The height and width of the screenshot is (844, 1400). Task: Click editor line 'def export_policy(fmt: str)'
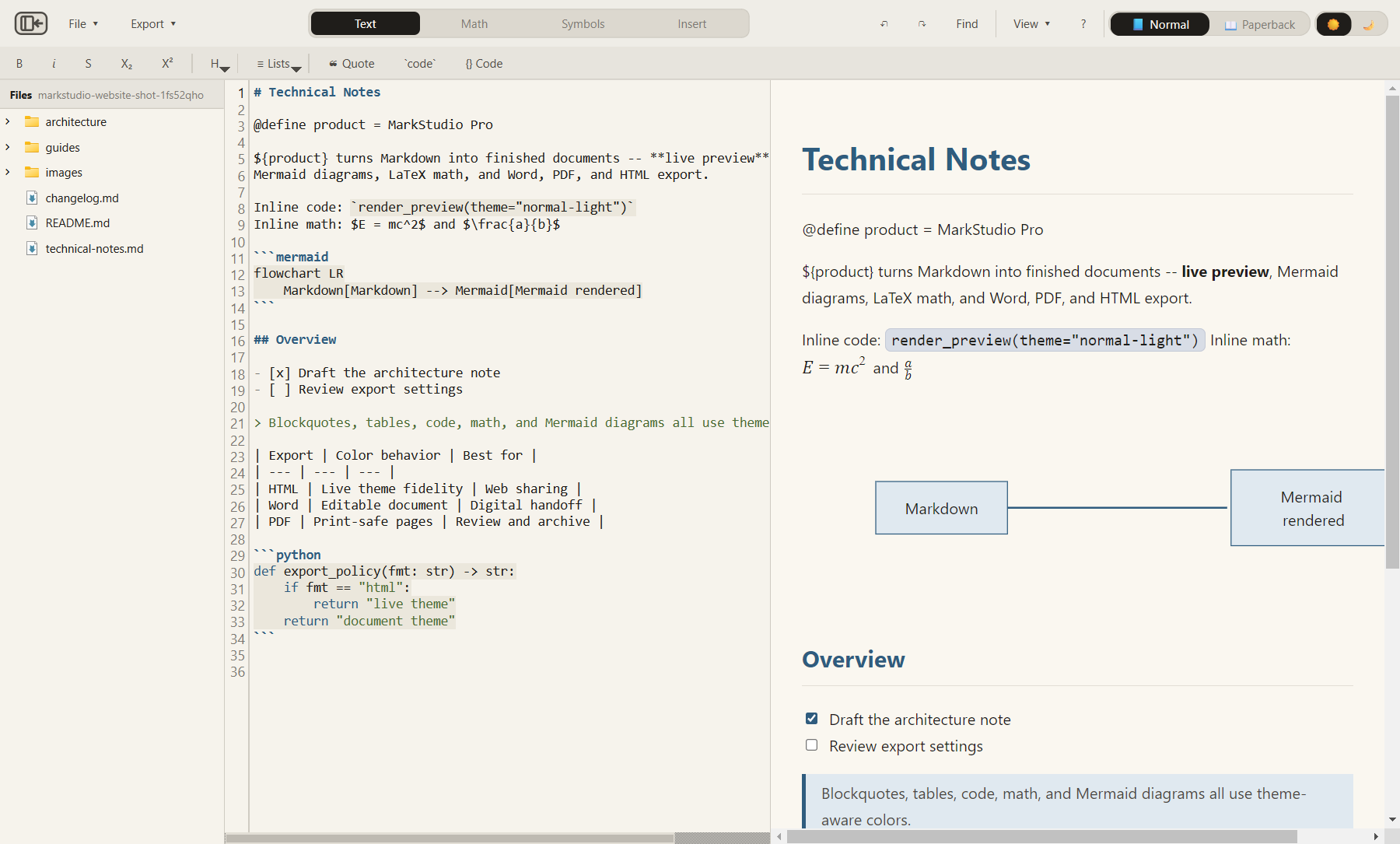click(384, 571)
